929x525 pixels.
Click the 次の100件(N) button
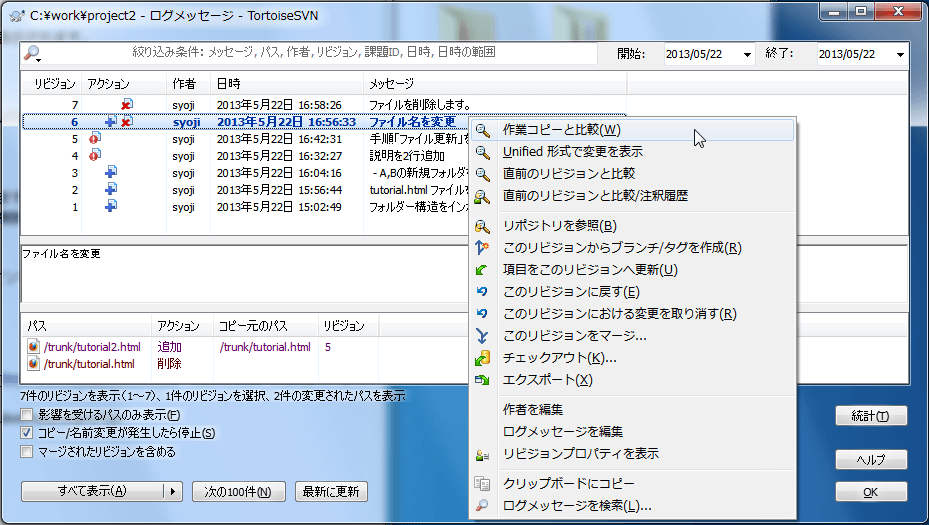[x=239, y=492]
